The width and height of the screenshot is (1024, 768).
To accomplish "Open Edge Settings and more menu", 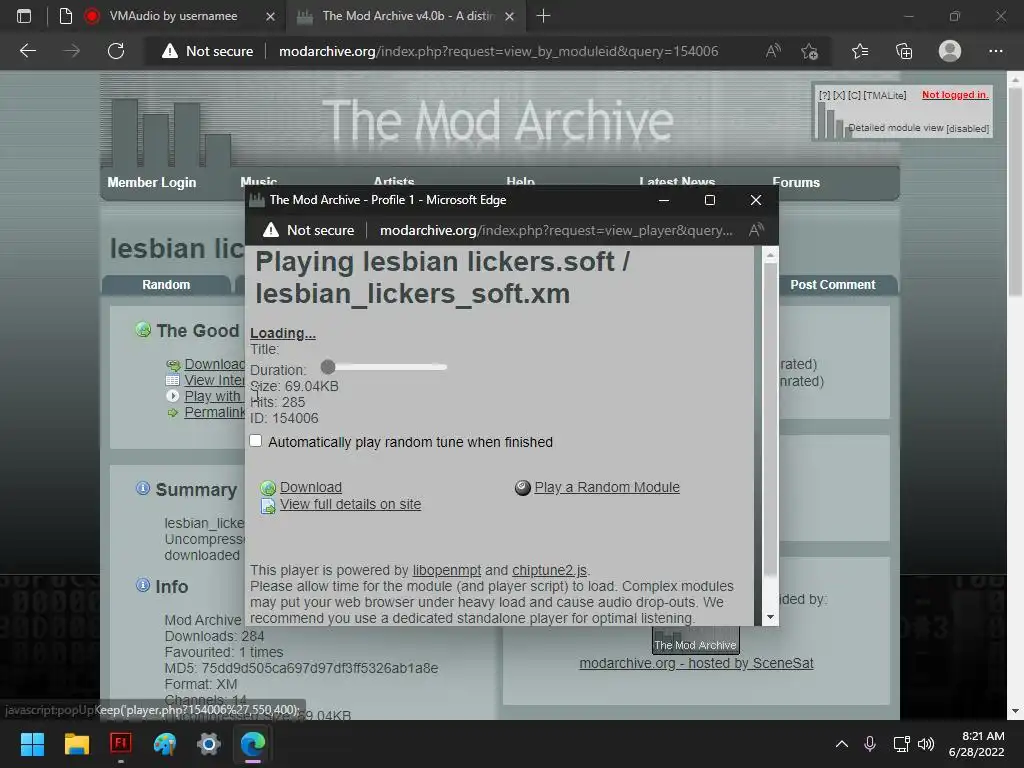I will [x=995, y=51].
